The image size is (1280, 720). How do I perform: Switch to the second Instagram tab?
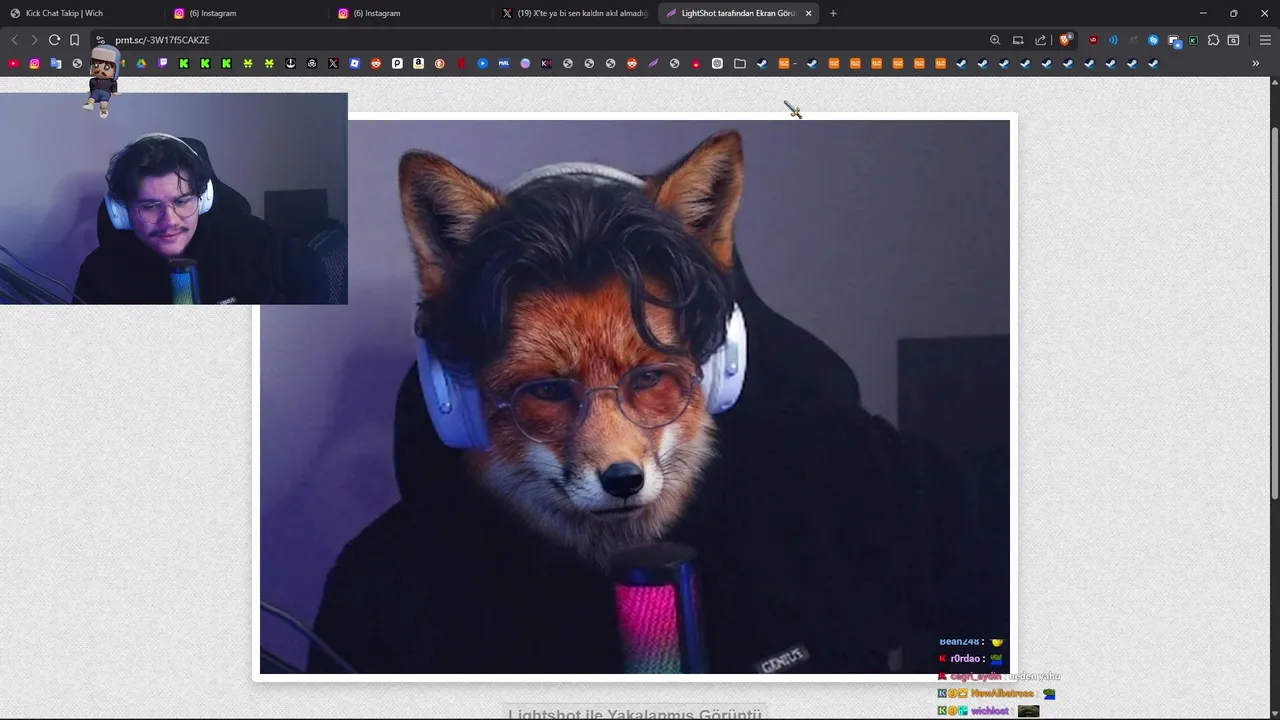[x=410, y=13]
